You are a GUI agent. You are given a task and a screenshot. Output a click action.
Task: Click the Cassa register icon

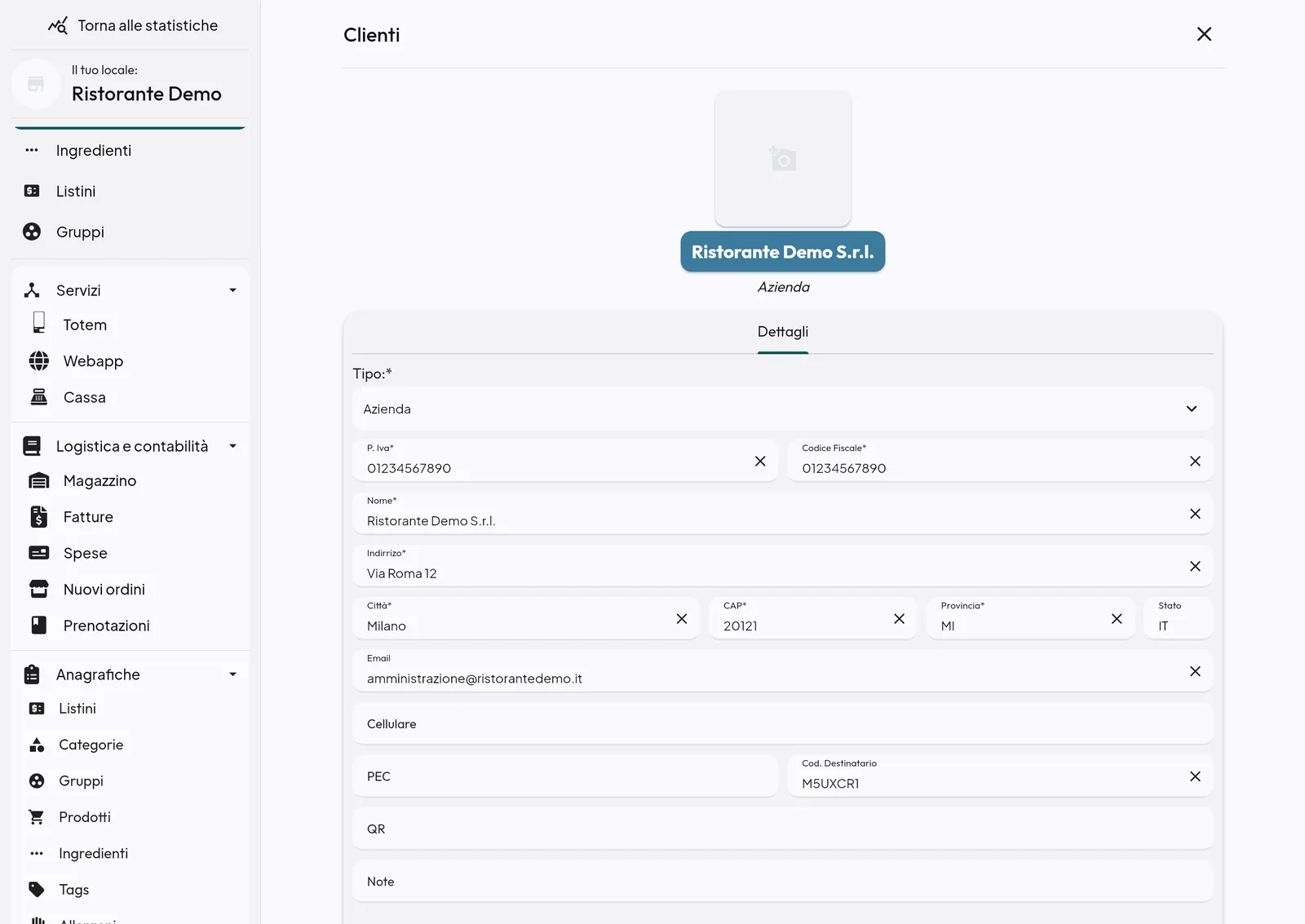[38, 397]
